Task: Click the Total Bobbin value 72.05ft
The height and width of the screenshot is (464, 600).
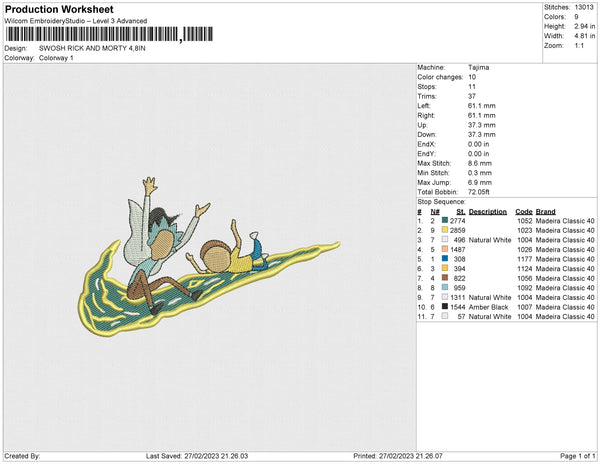Action: 479,192
